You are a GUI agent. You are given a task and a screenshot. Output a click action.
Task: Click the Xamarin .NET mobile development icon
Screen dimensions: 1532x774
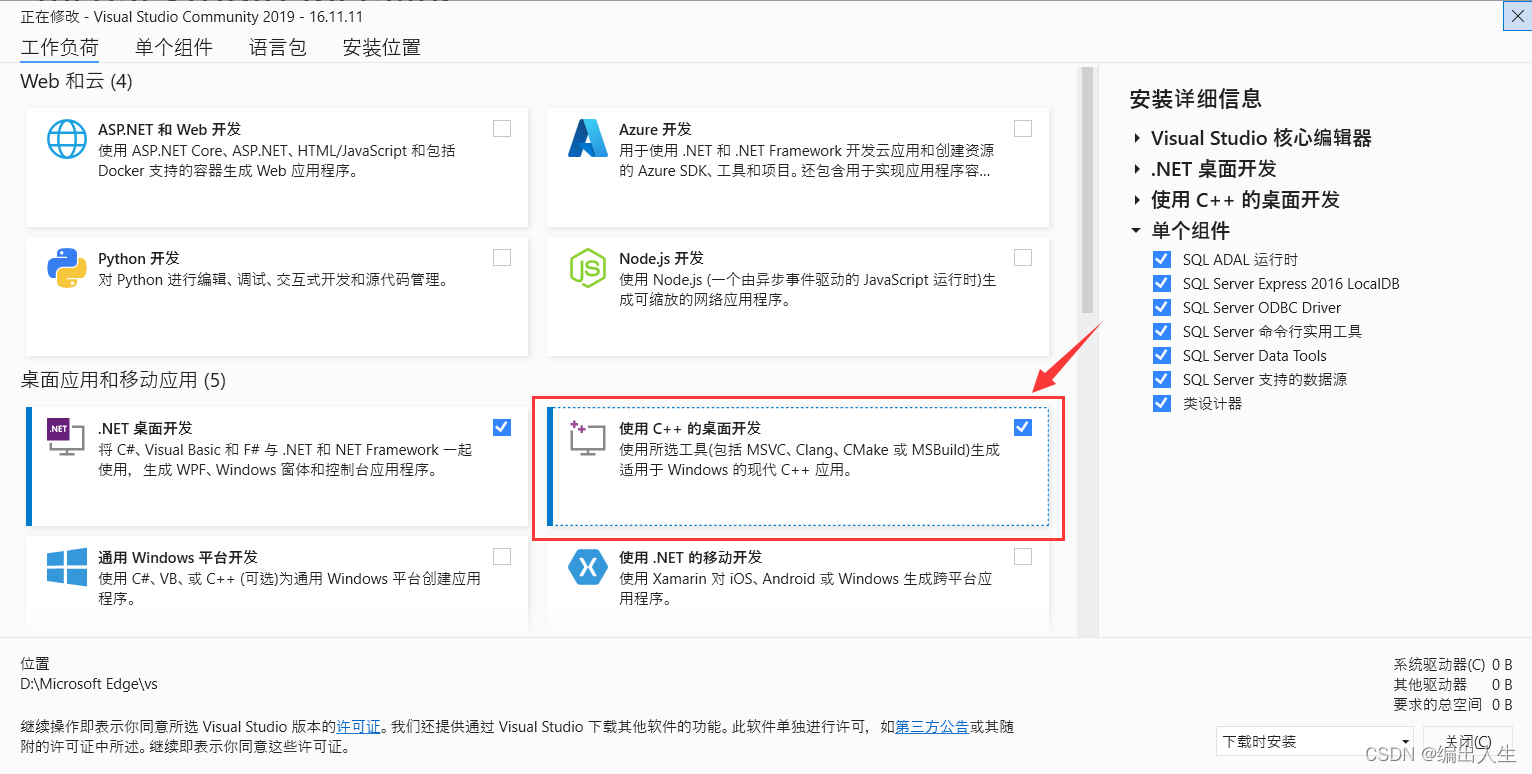click(588, 567)
